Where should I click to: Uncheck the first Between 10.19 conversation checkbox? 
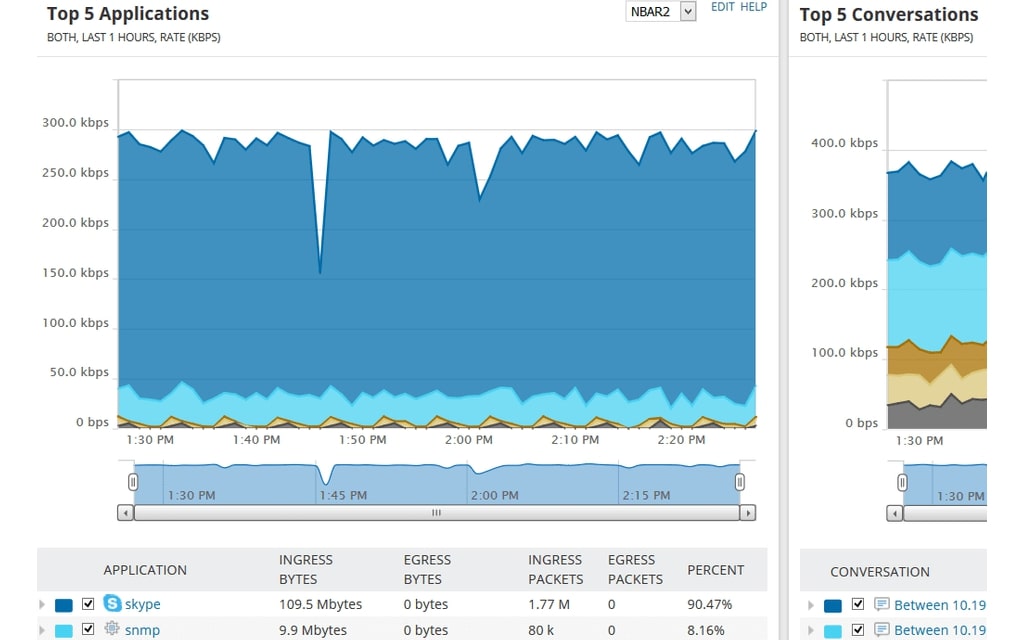857,604
